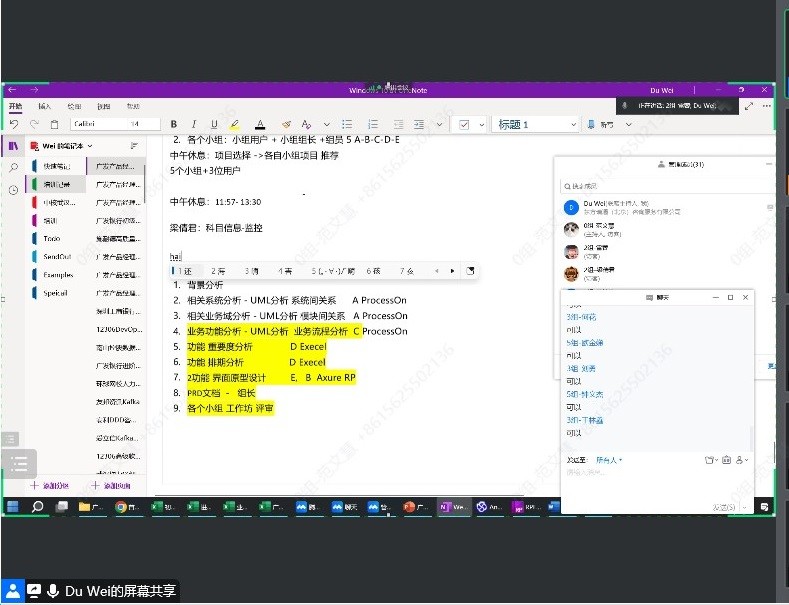Expand the arrow beside chat send button
This screenshot has width=789, height=605.
point(745,507)
